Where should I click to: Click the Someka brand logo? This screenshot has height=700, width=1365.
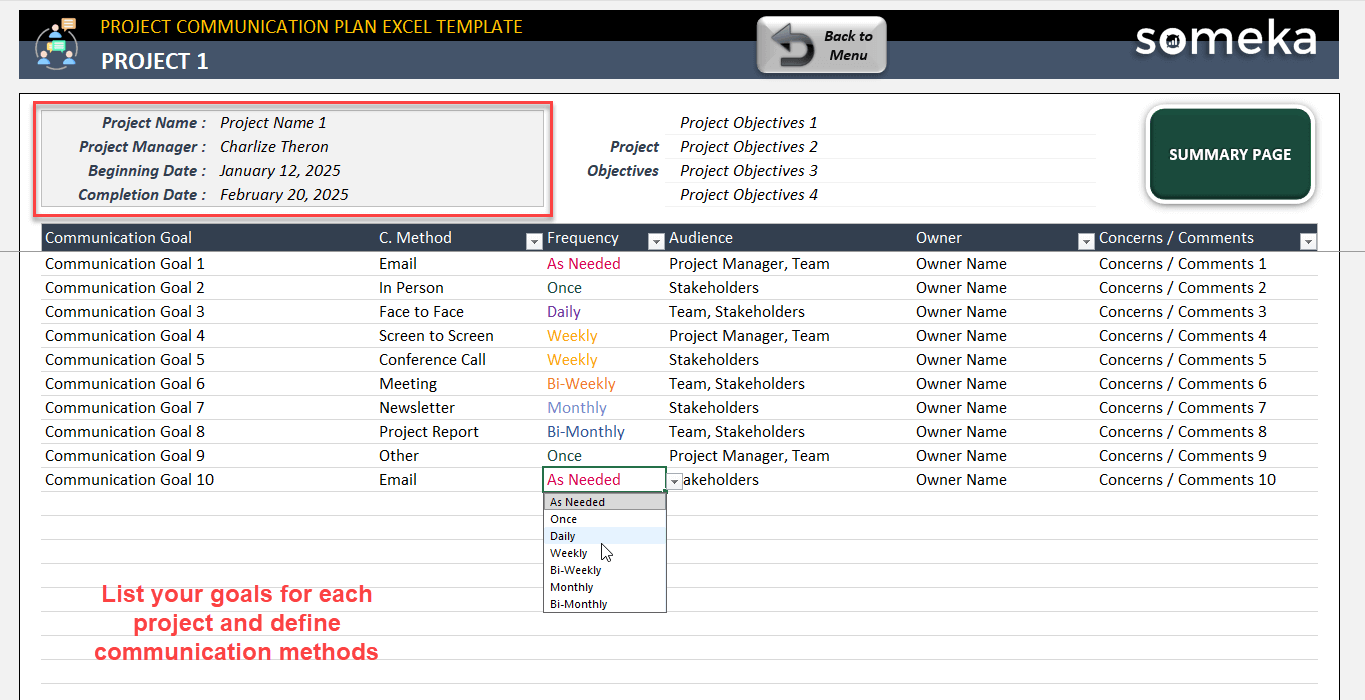[1225, 41]
